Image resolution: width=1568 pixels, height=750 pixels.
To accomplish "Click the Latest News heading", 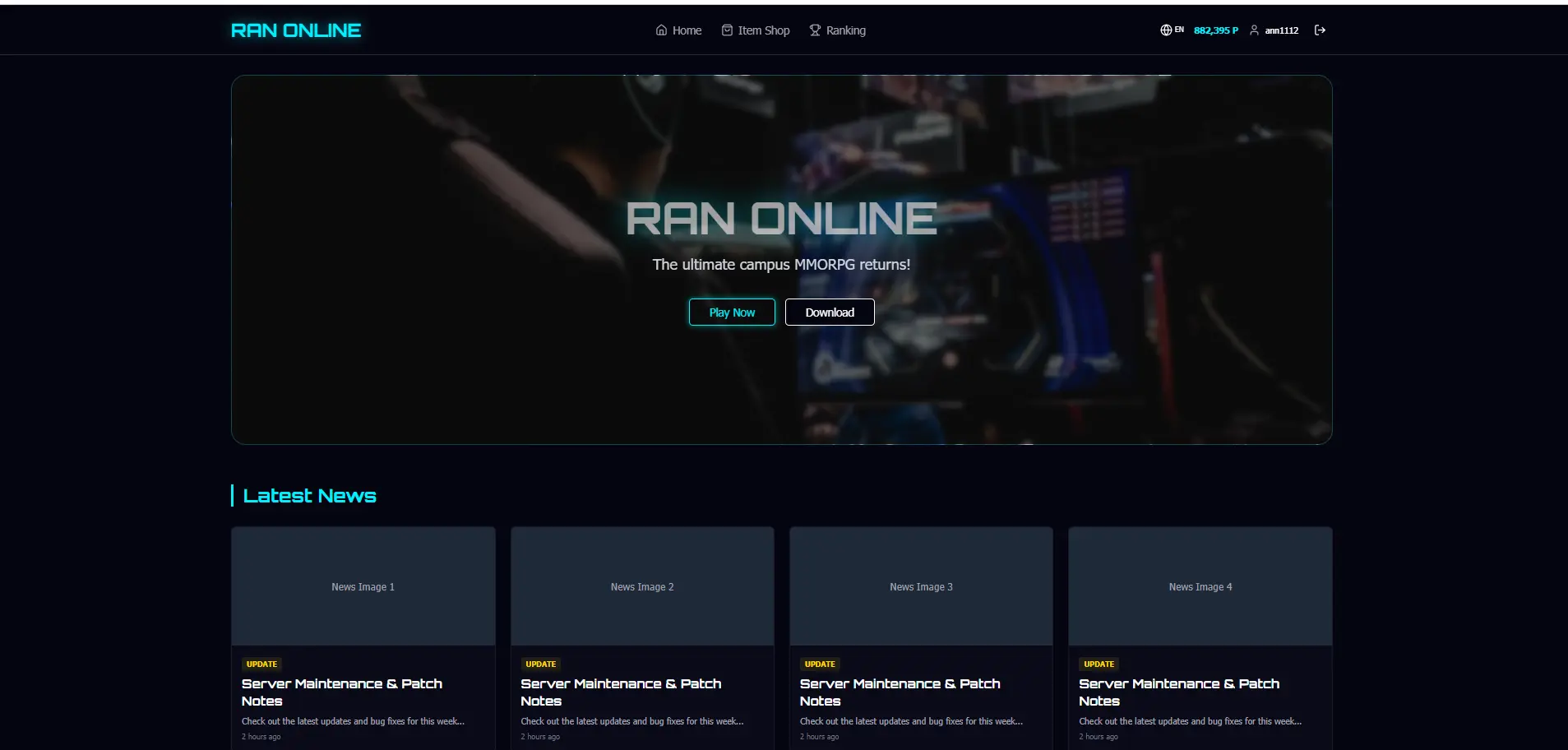I will pyautogui.click(x=310, y=496).
